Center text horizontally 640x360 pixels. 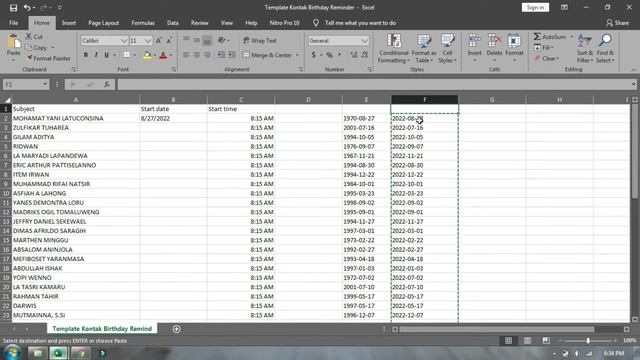(197, 55)
